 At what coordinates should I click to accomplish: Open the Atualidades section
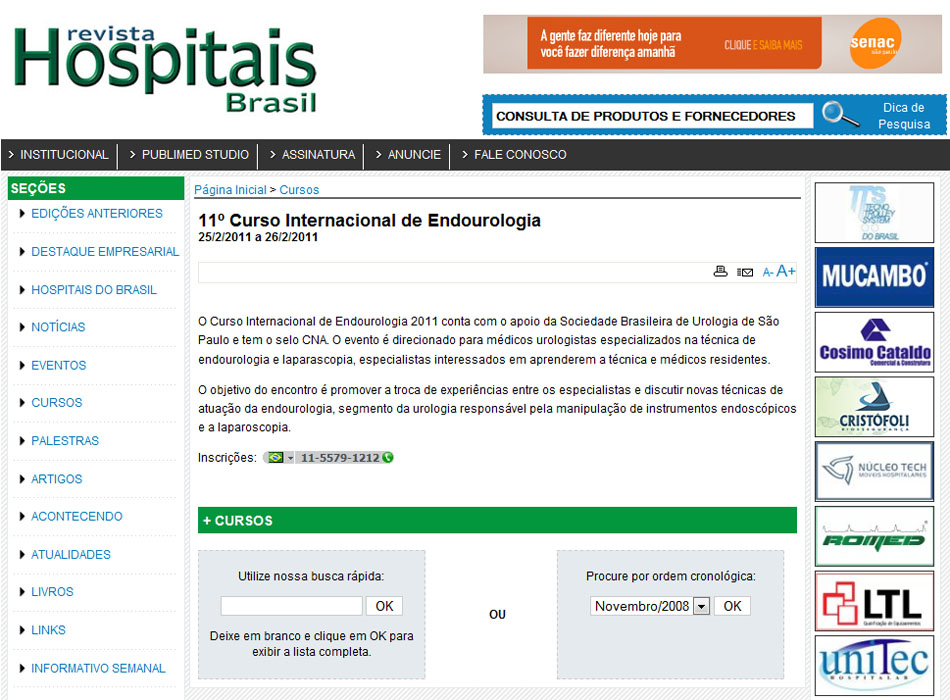pyautogui.click(x=71, y=555)
